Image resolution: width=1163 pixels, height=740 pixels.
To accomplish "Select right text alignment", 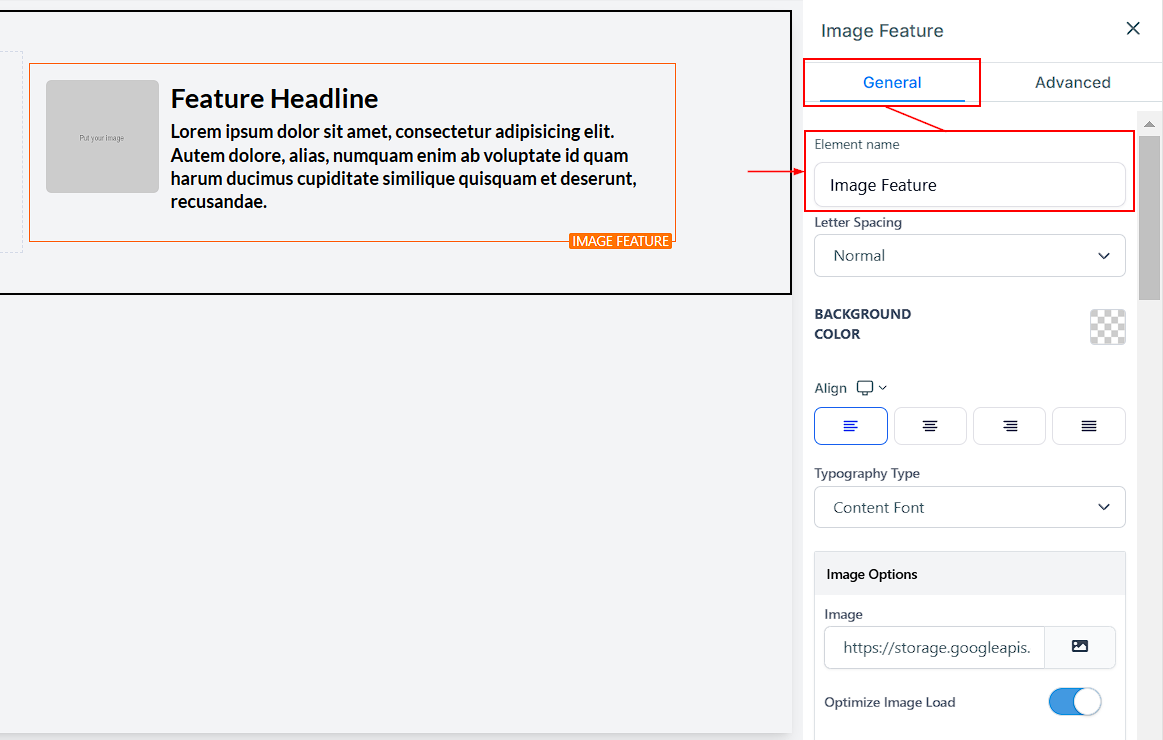I will [x=1009, y=426].
